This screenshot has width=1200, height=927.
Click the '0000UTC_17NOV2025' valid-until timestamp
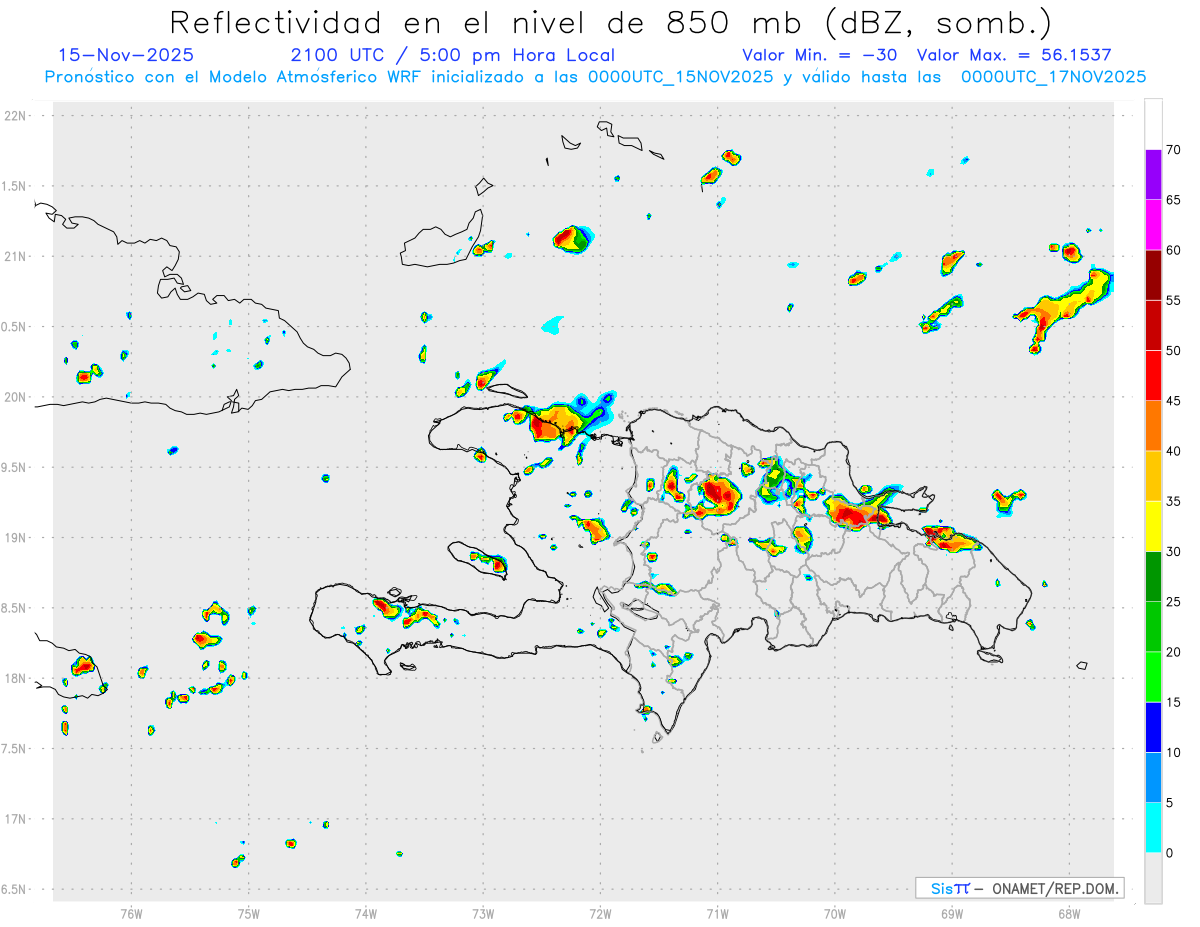(x=1053, y=77)
